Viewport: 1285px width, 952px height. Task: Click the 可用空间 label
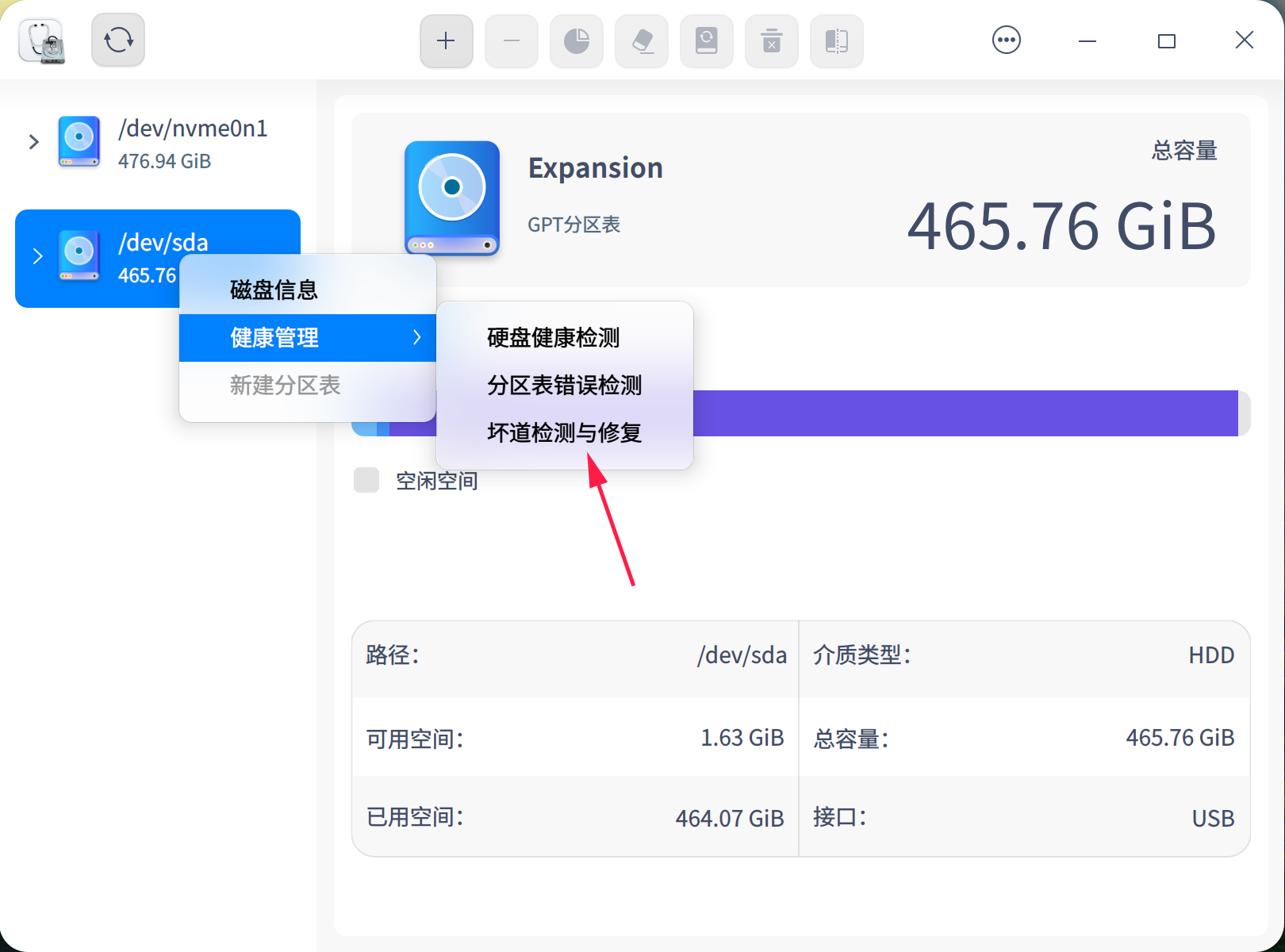(415, 739)
